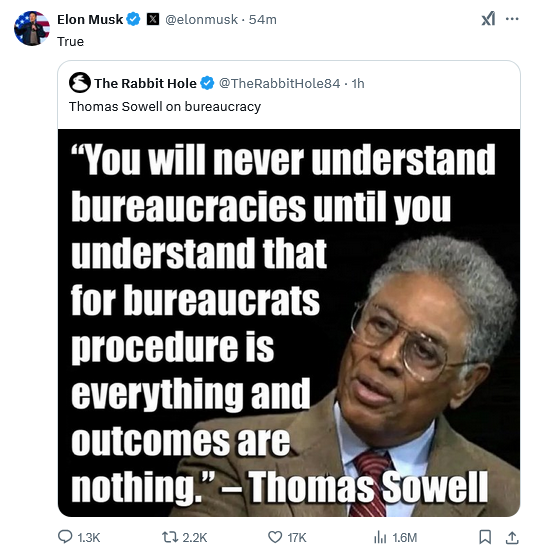
Task: Open the @TheRabbitHole84 handle
Action: pos(280,83)
